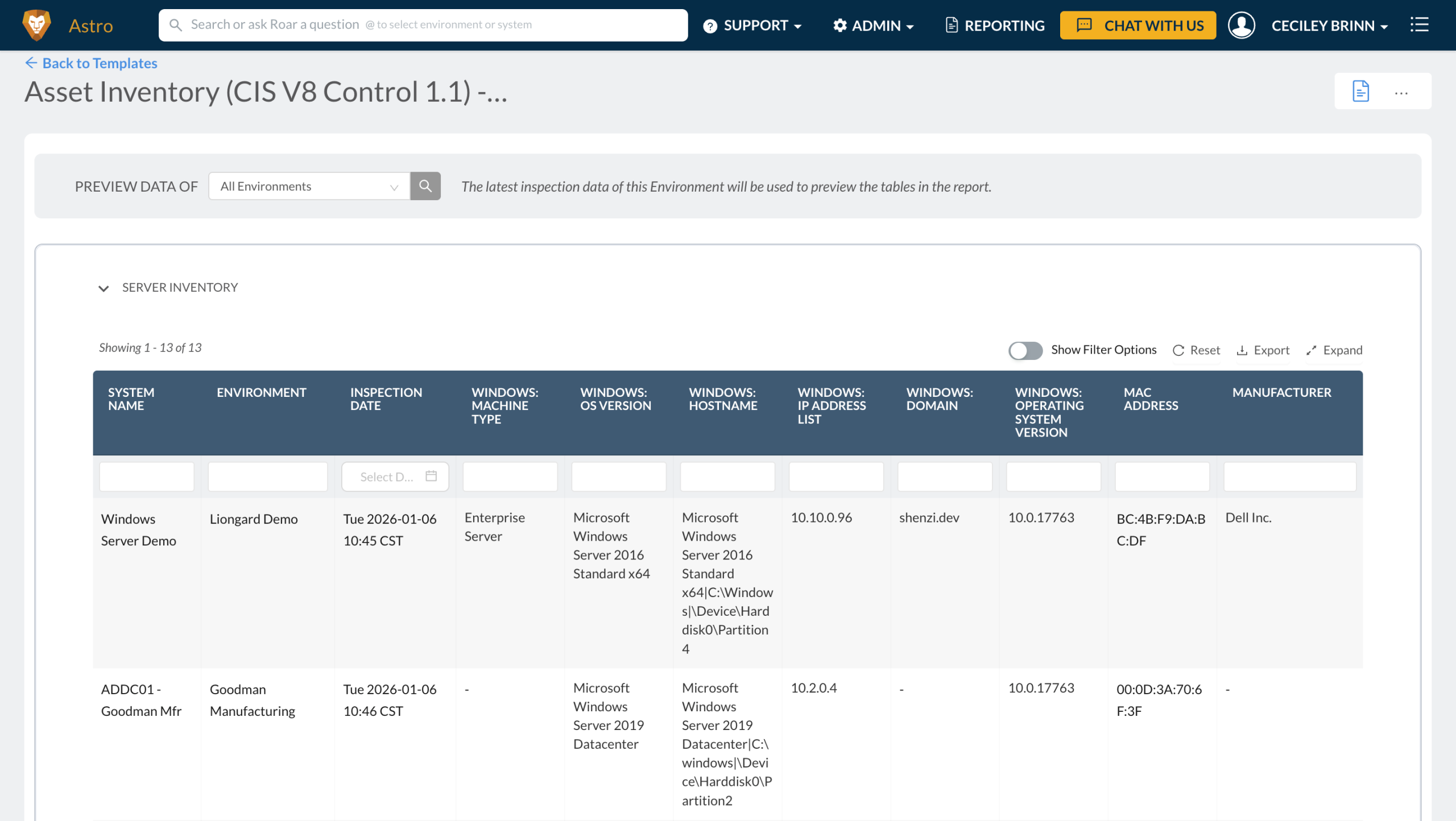Image resolution: width=1456 pixels, height=821 pixels.
Task: Click the MAC Address filter field
Action: [x=1163, y=476]
